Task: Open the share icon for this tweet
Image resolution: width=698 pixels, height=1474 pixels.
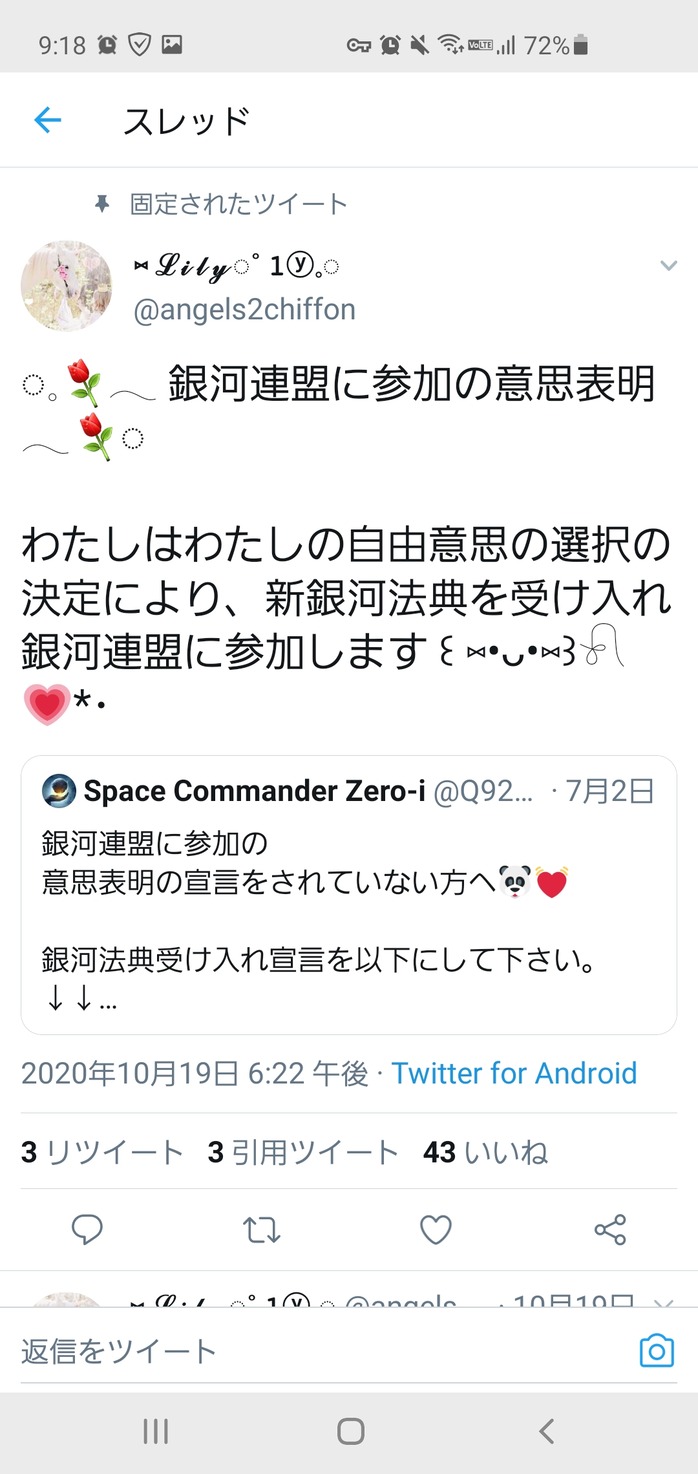Action: tap(610, 1230)
